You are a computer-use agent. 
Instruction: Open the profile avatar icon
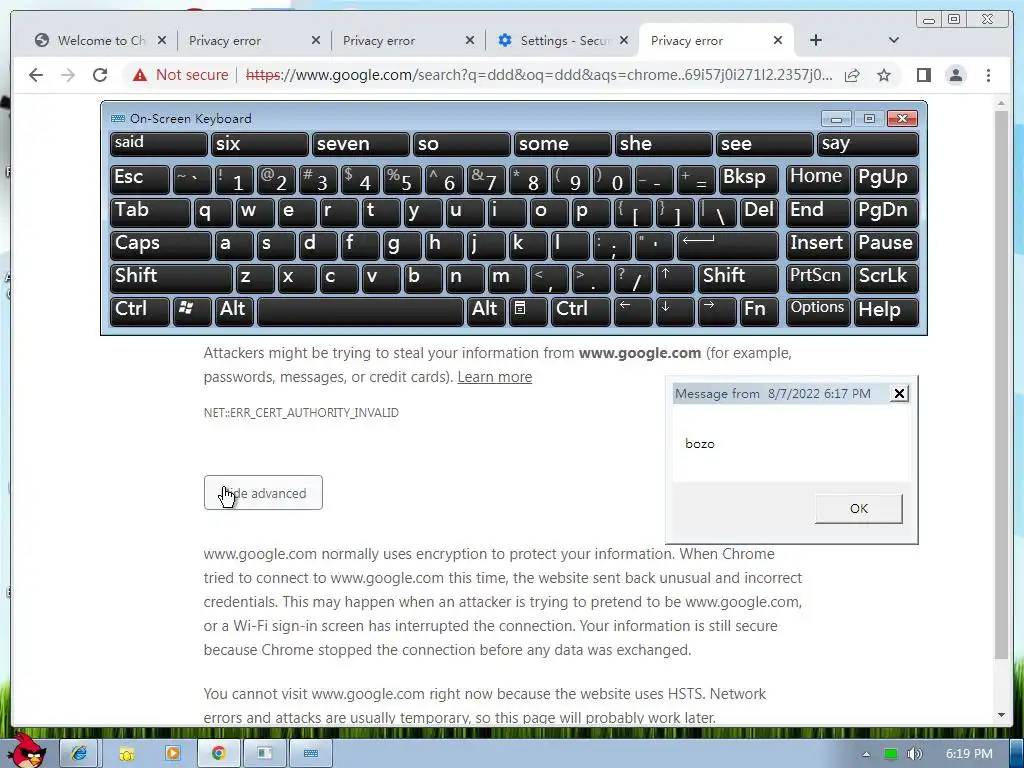click(955, 75)
